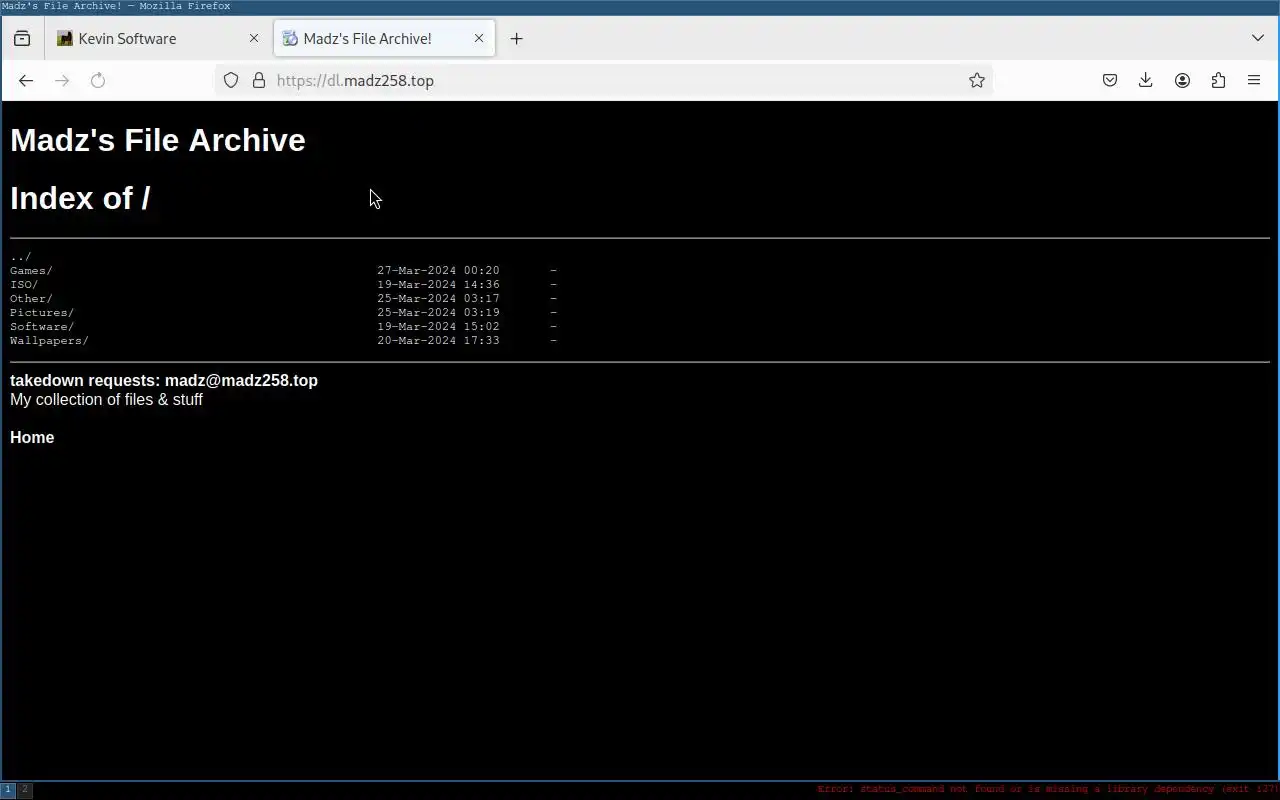Click the date 19-Mar-2024 14:36
1280x800 pixels.
point(438,285)
